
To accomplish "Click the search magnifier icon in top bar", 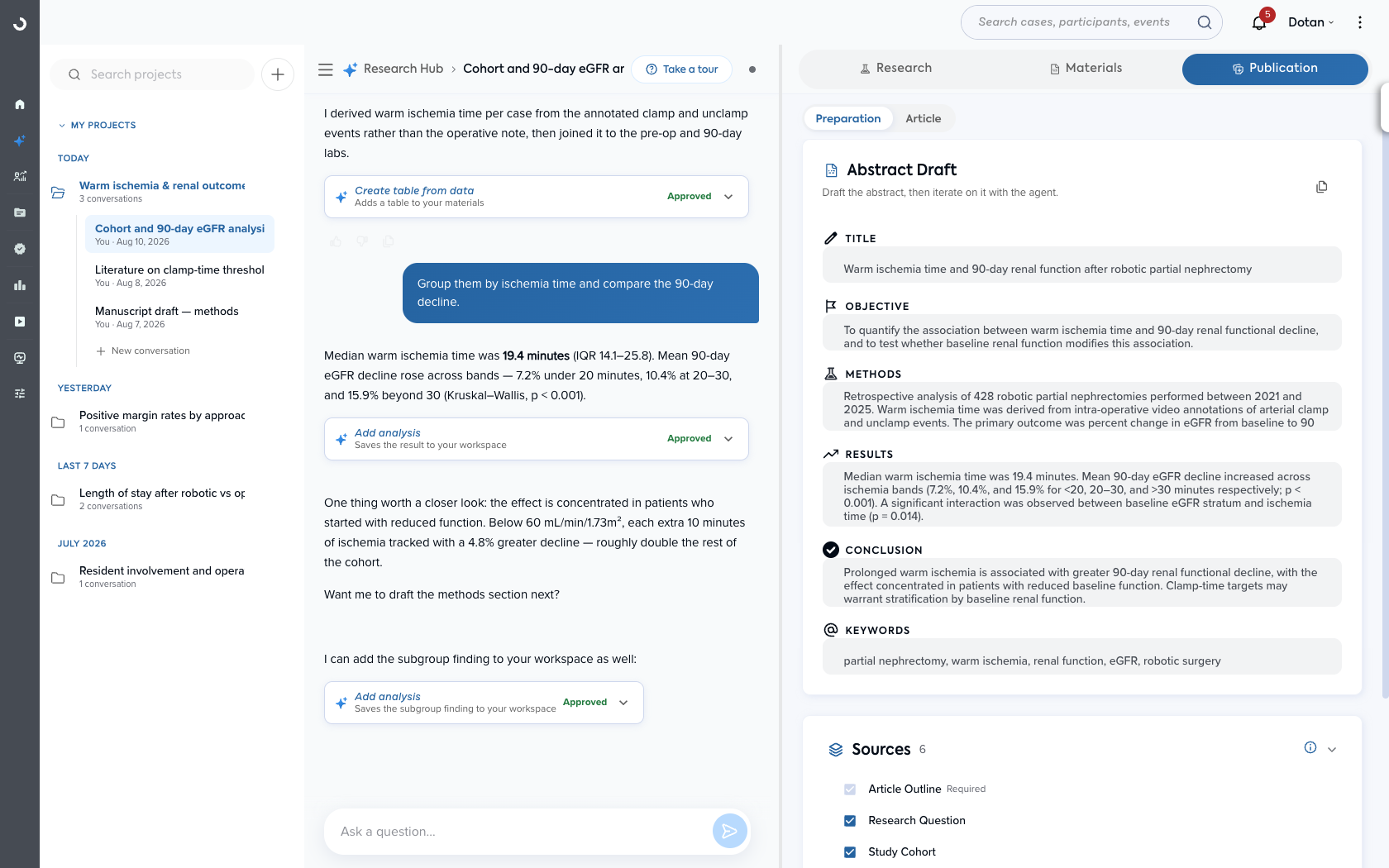I will click(1205, 22).
